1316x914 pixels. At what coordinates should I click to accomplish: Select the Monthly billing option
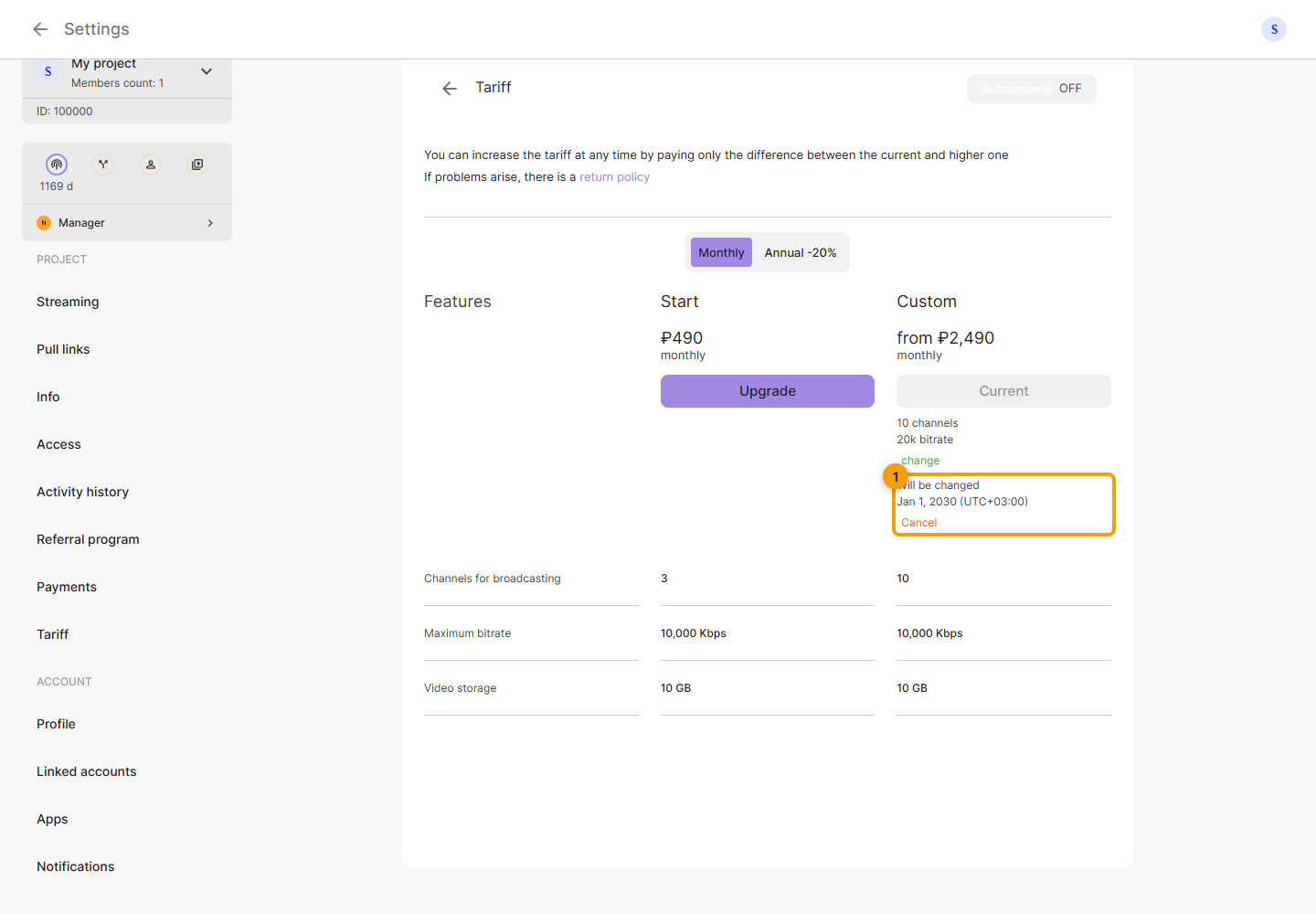[x=721, y=252]
